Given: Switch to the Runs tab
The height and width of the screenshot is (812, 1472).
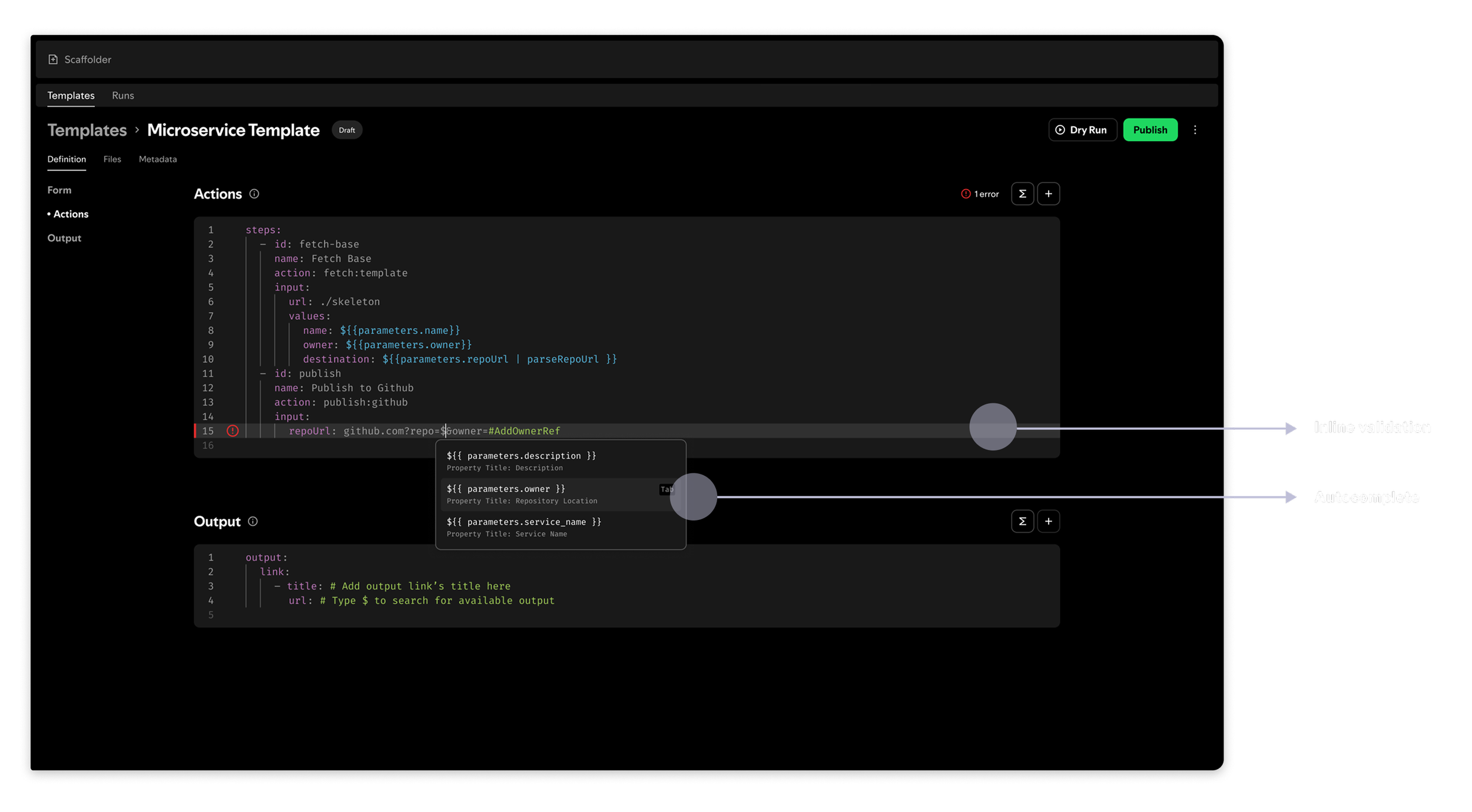Looking at the screenshot, I should point(123,95).
